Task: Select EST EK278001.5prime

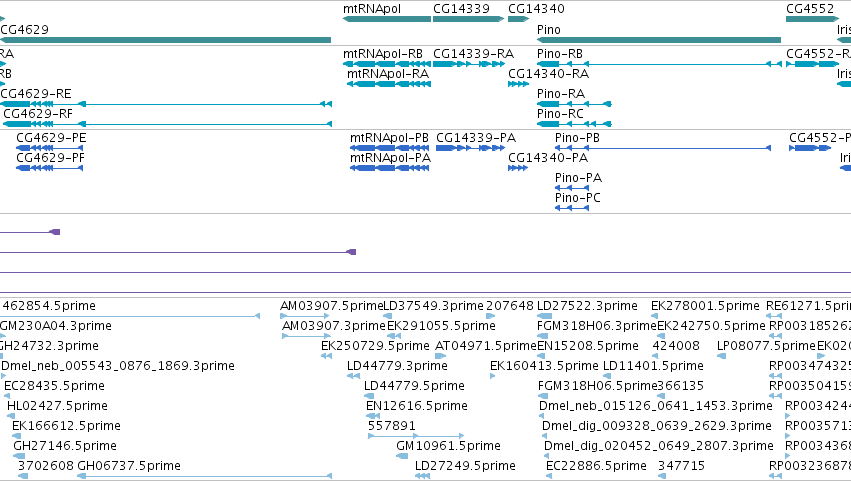Action: pos(705,306)
